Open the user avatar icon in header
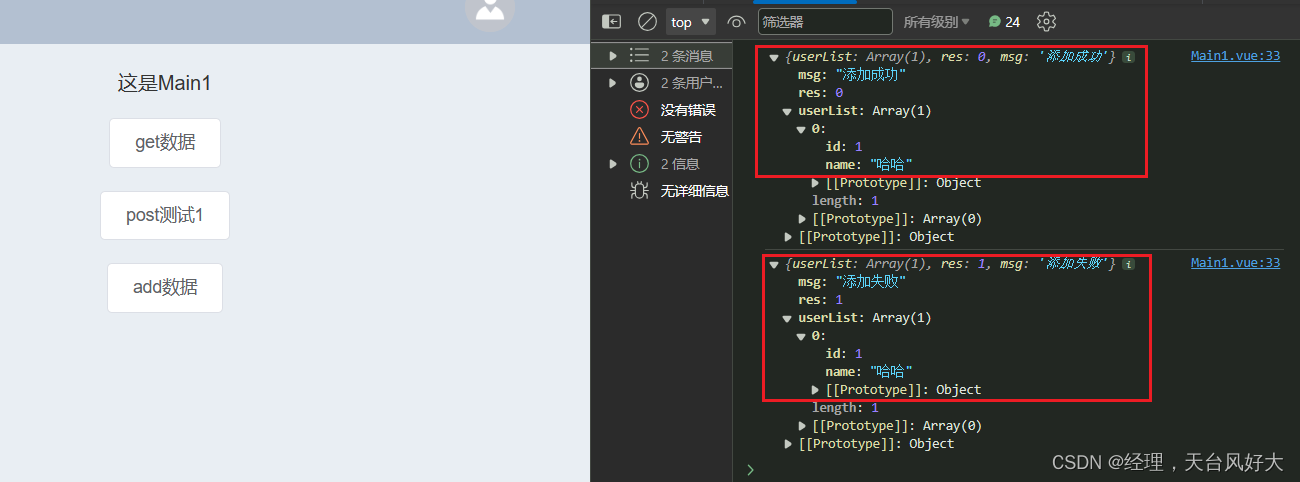 (490, 10)
